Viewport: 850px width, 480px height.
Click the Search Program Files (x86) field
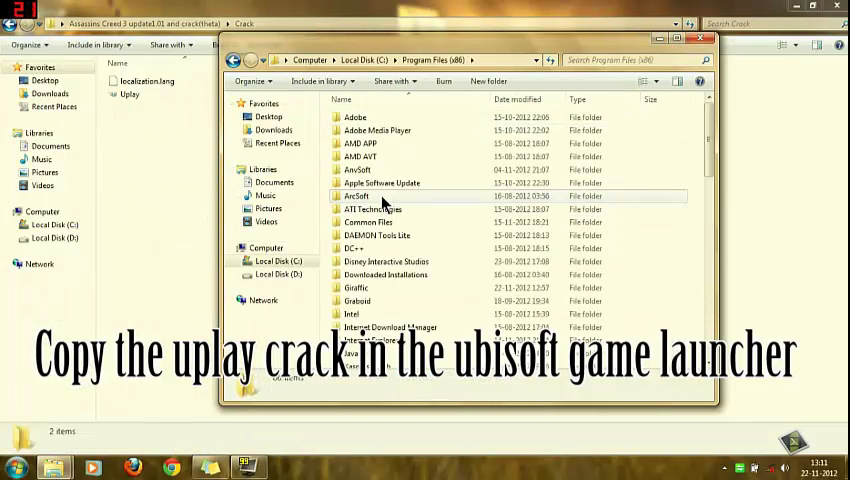[630, 60]
